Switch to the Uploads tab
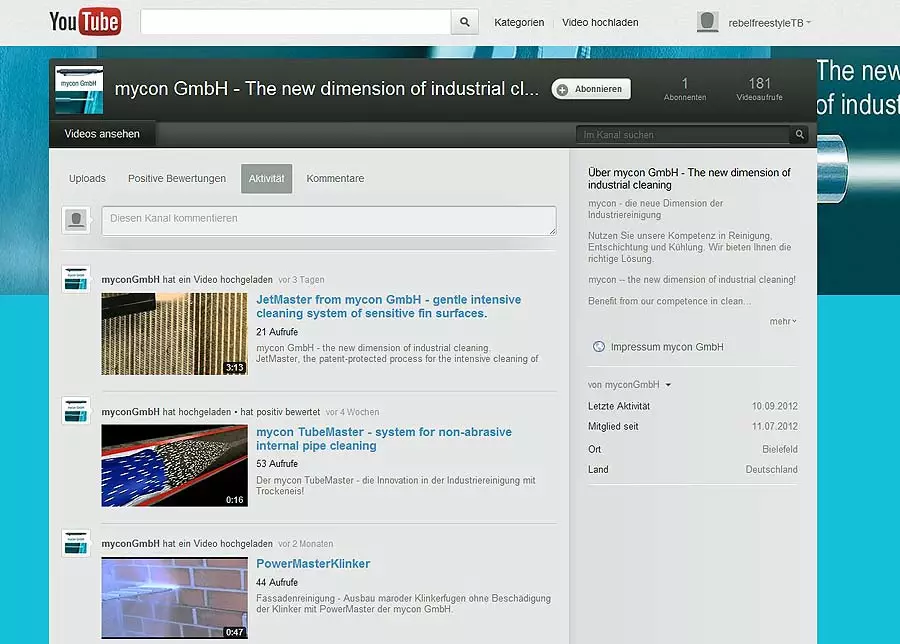This screenshot has height=644, width=900. point(87,179)
